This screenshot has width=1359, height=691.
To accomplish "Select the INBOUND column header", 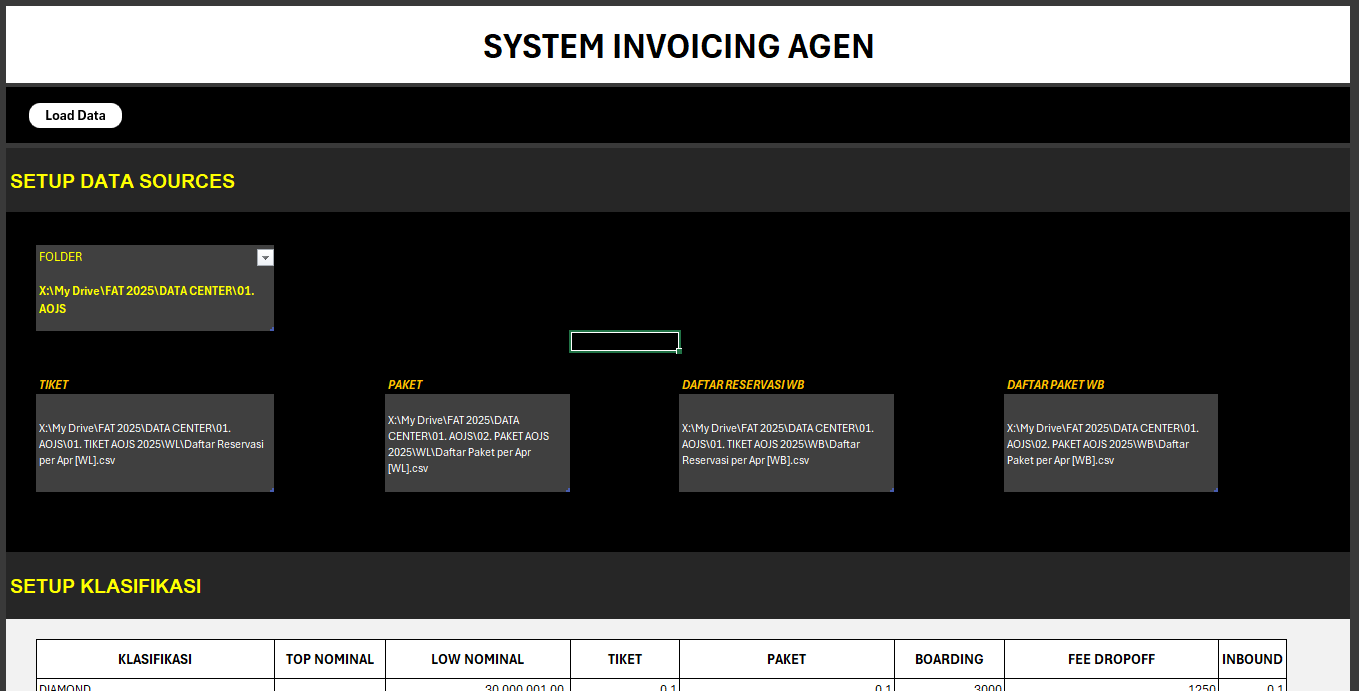I will 1252,659.
